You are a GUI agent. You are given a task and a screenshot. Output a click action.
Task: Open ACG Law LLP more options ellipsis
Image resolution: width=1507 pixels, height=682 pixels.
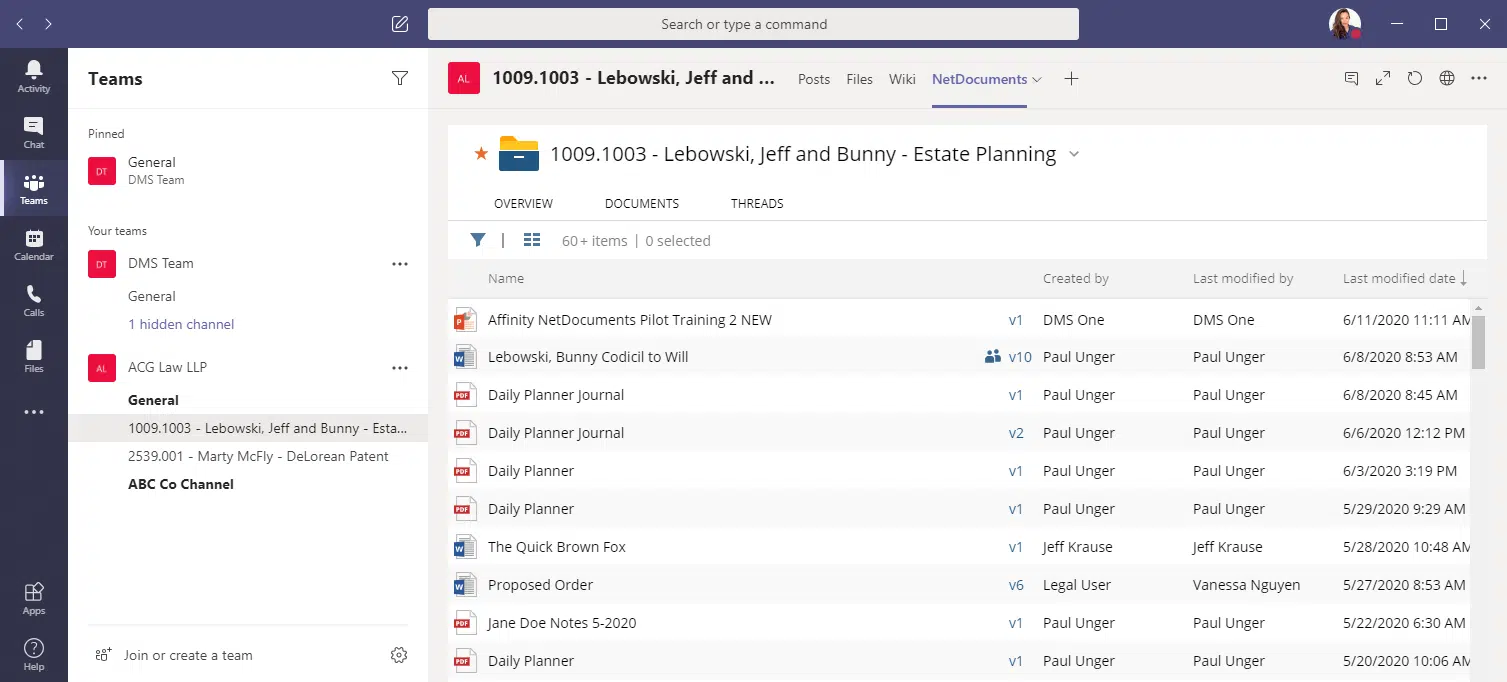(400, 368)
